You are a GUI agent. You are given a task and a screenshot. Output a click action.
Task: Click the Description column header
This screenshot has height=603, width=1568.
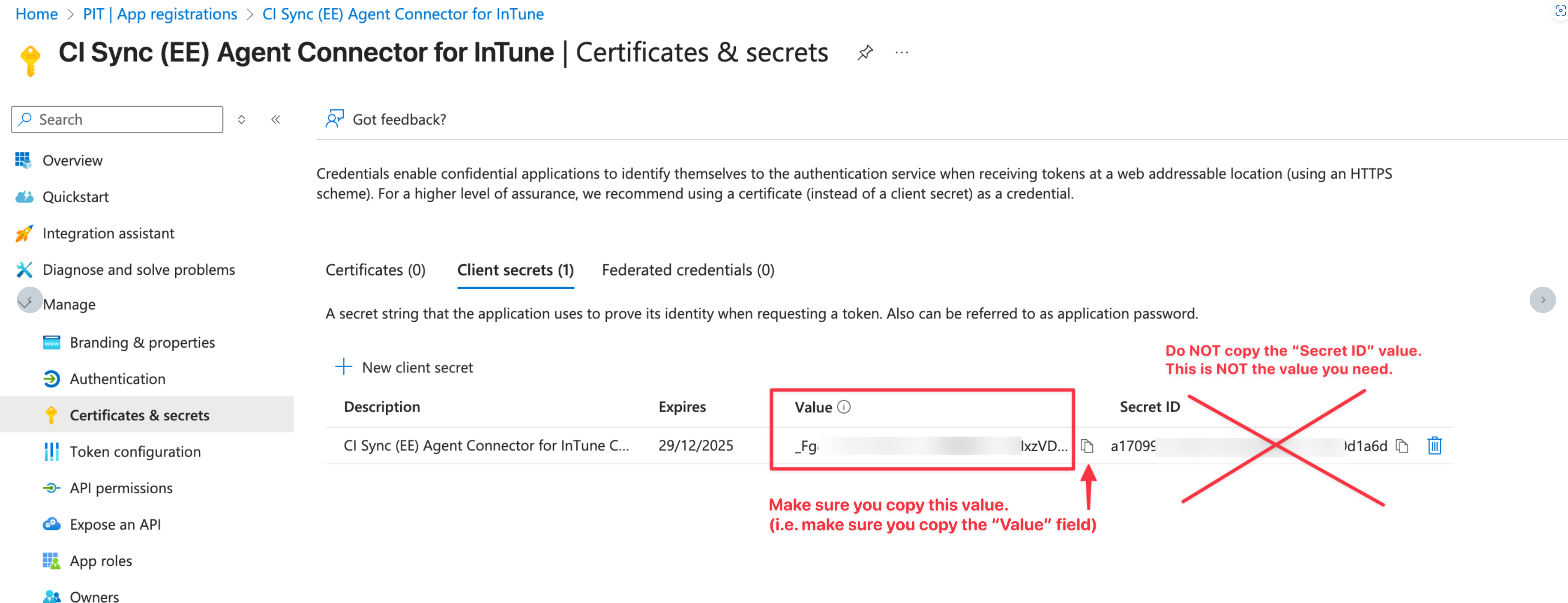click(382, 407)
